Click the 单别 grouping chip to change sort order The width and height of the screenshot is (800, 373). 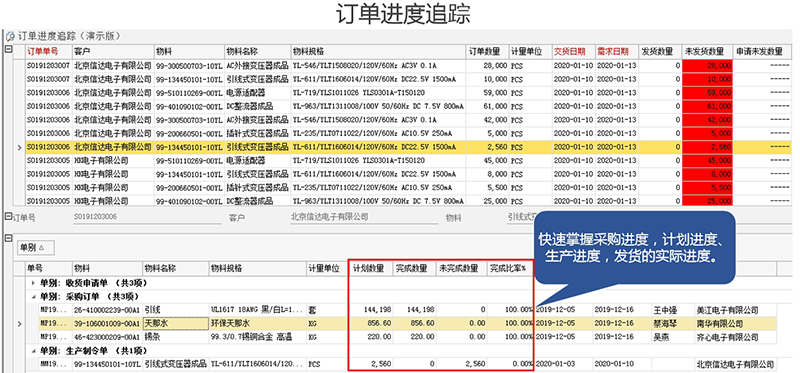(x=35, y=247)
